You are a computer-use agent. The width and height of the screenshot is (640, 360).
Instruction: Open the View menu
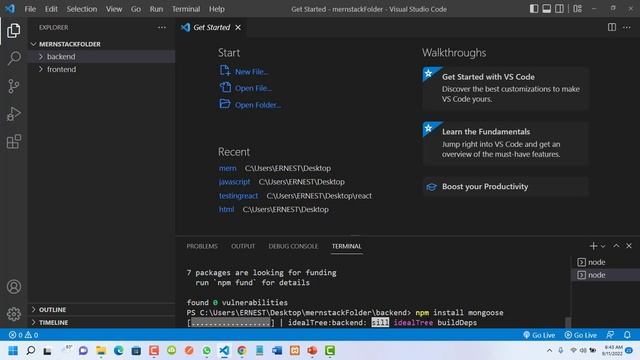[114, 9]
